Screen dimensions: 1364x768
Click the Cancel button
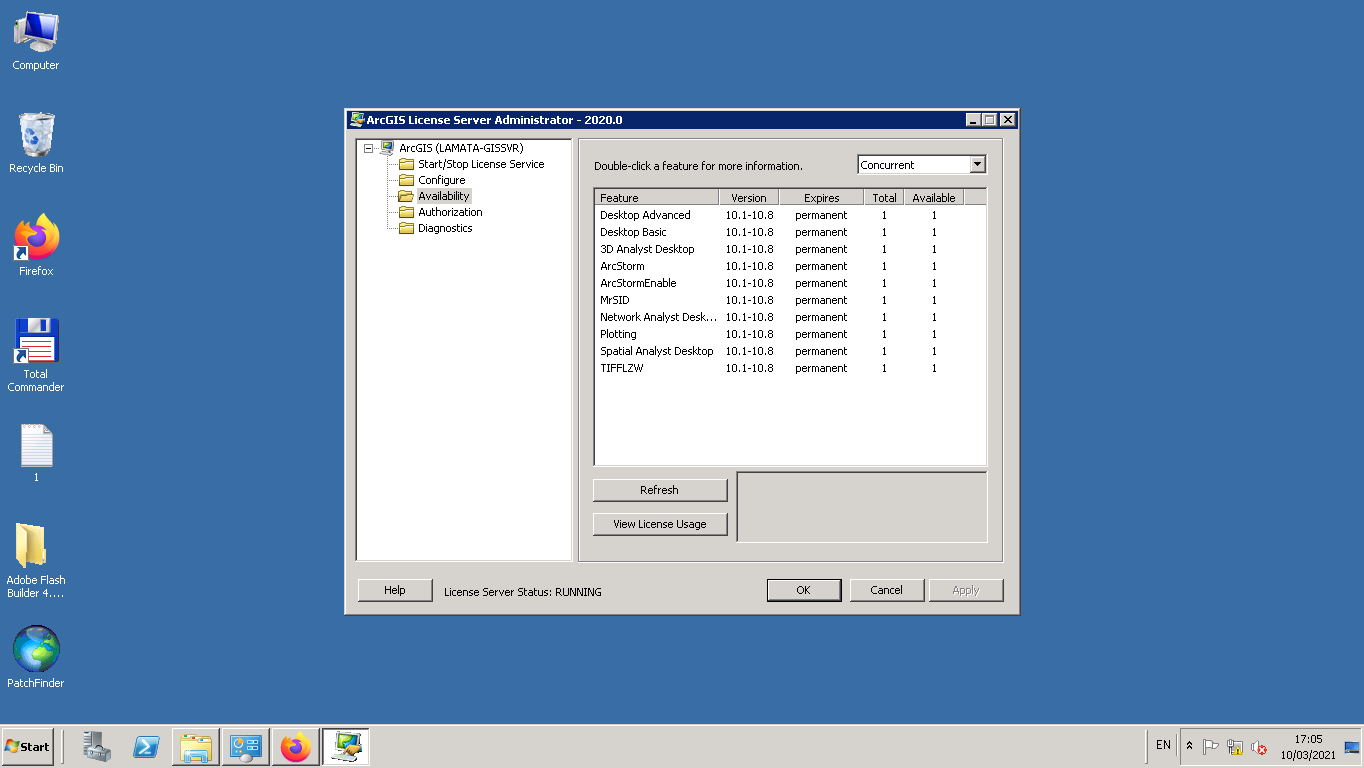click(886, 590)
